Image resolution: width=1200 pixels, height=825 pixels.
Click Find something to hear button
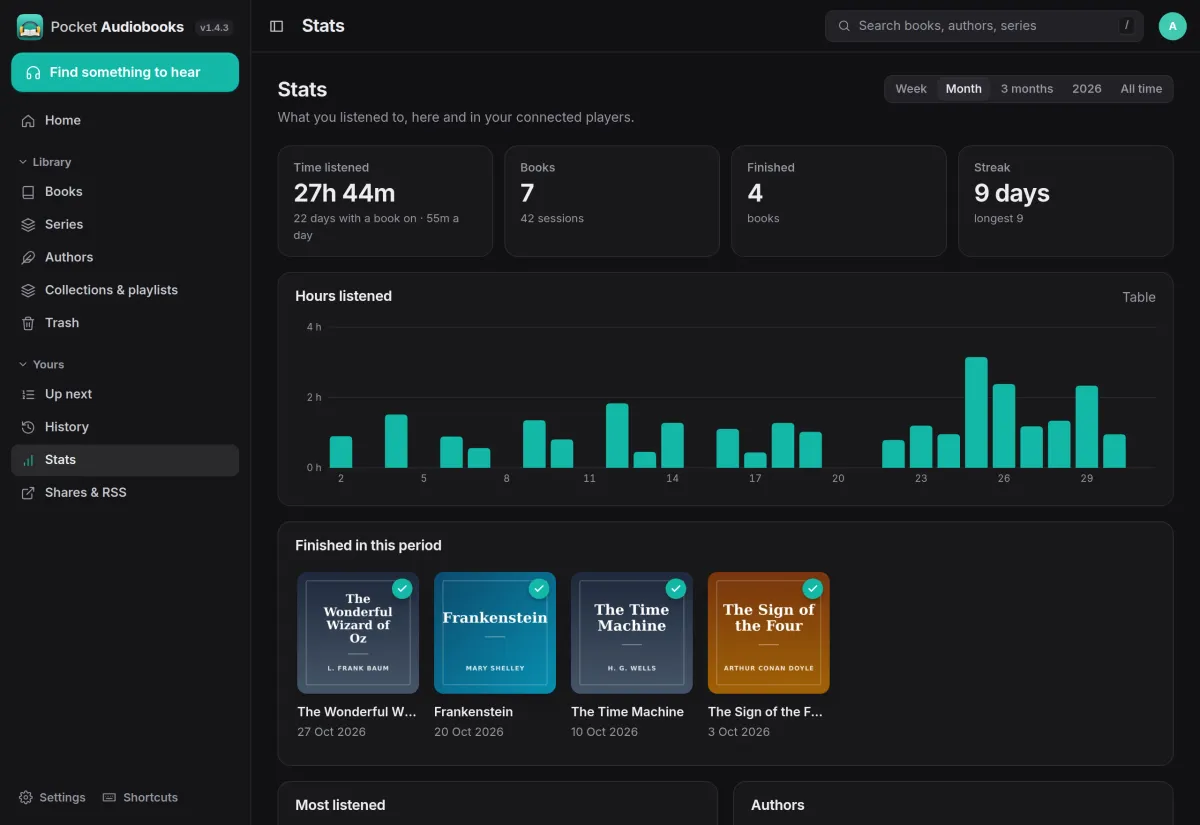tap(125, 72)
